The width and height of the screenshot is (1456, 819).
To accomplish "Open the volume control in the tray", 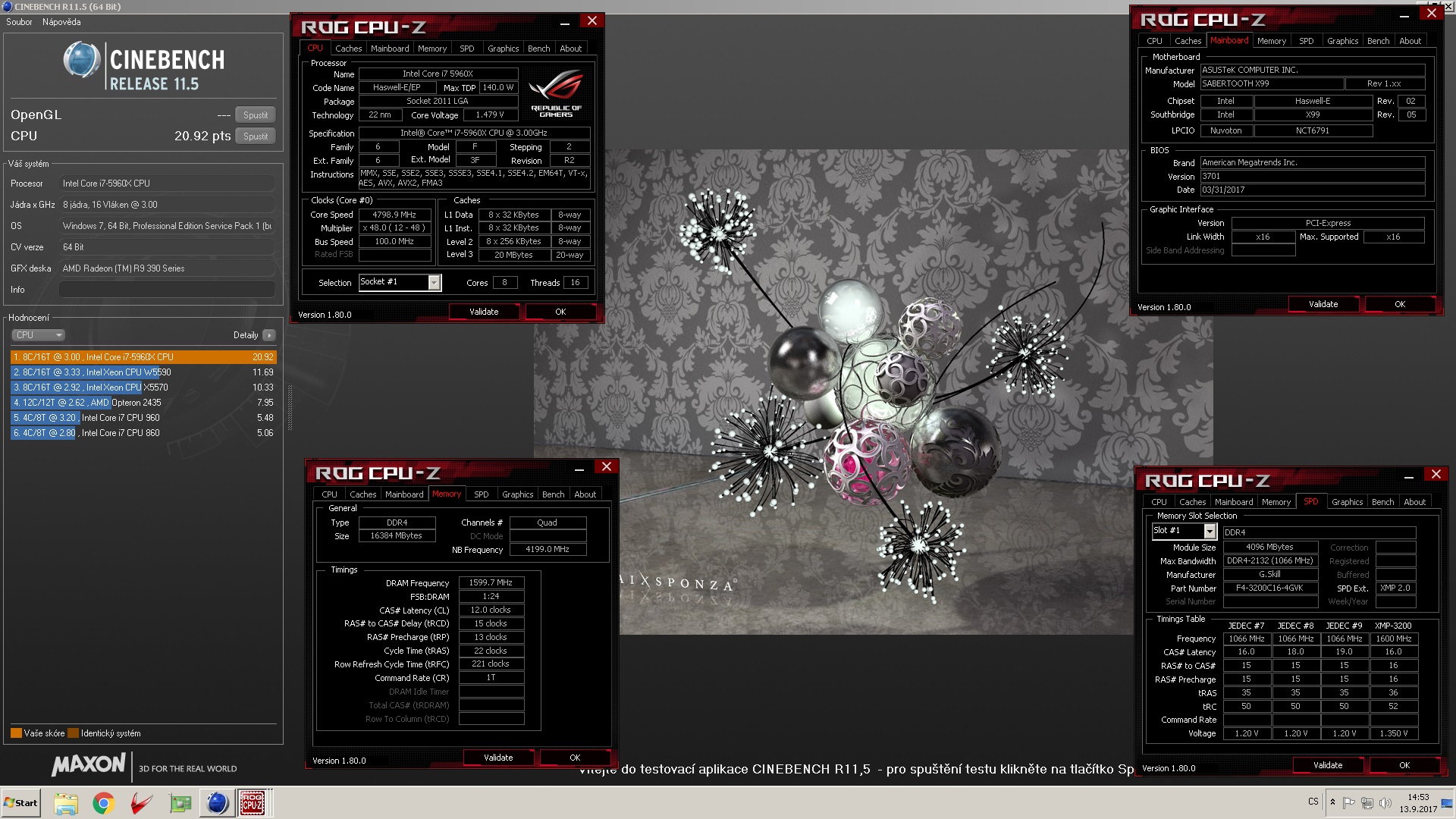I will (x=1385, y=803).
